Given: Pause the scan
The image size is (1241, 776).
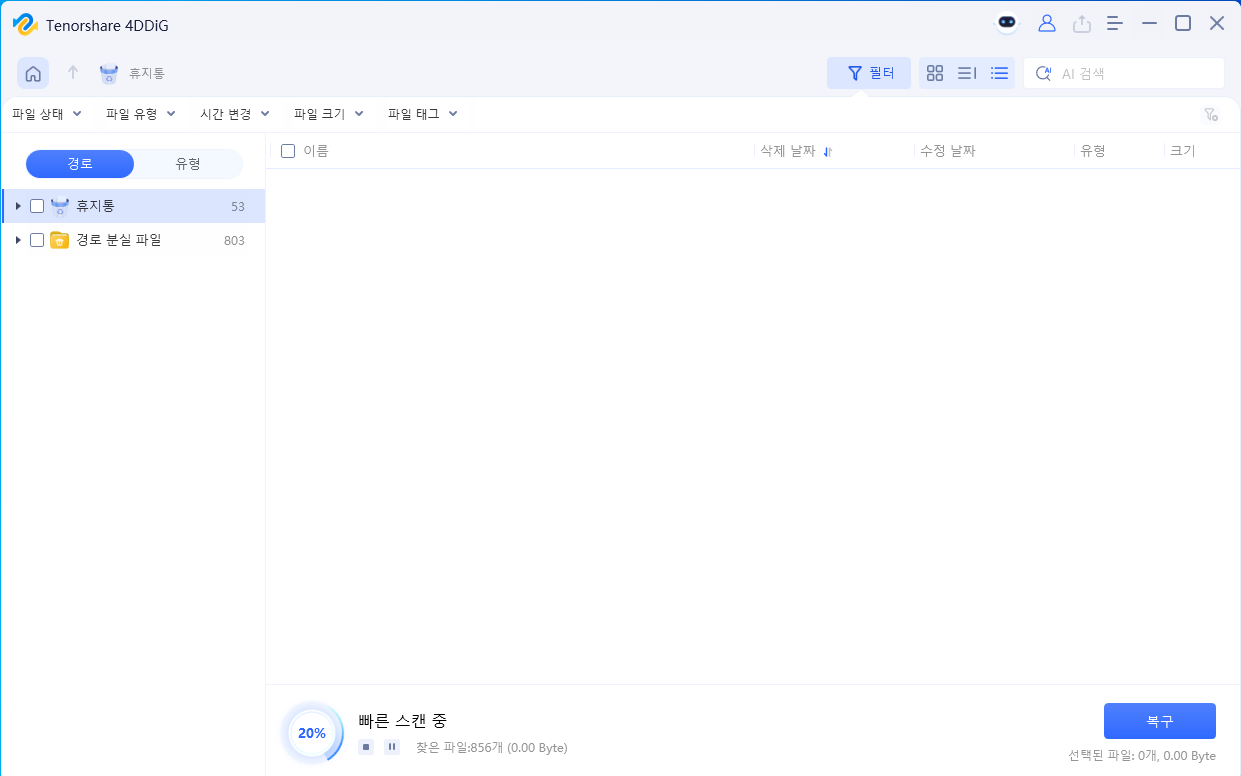Looking at the screenshot, I should (392, 747).
